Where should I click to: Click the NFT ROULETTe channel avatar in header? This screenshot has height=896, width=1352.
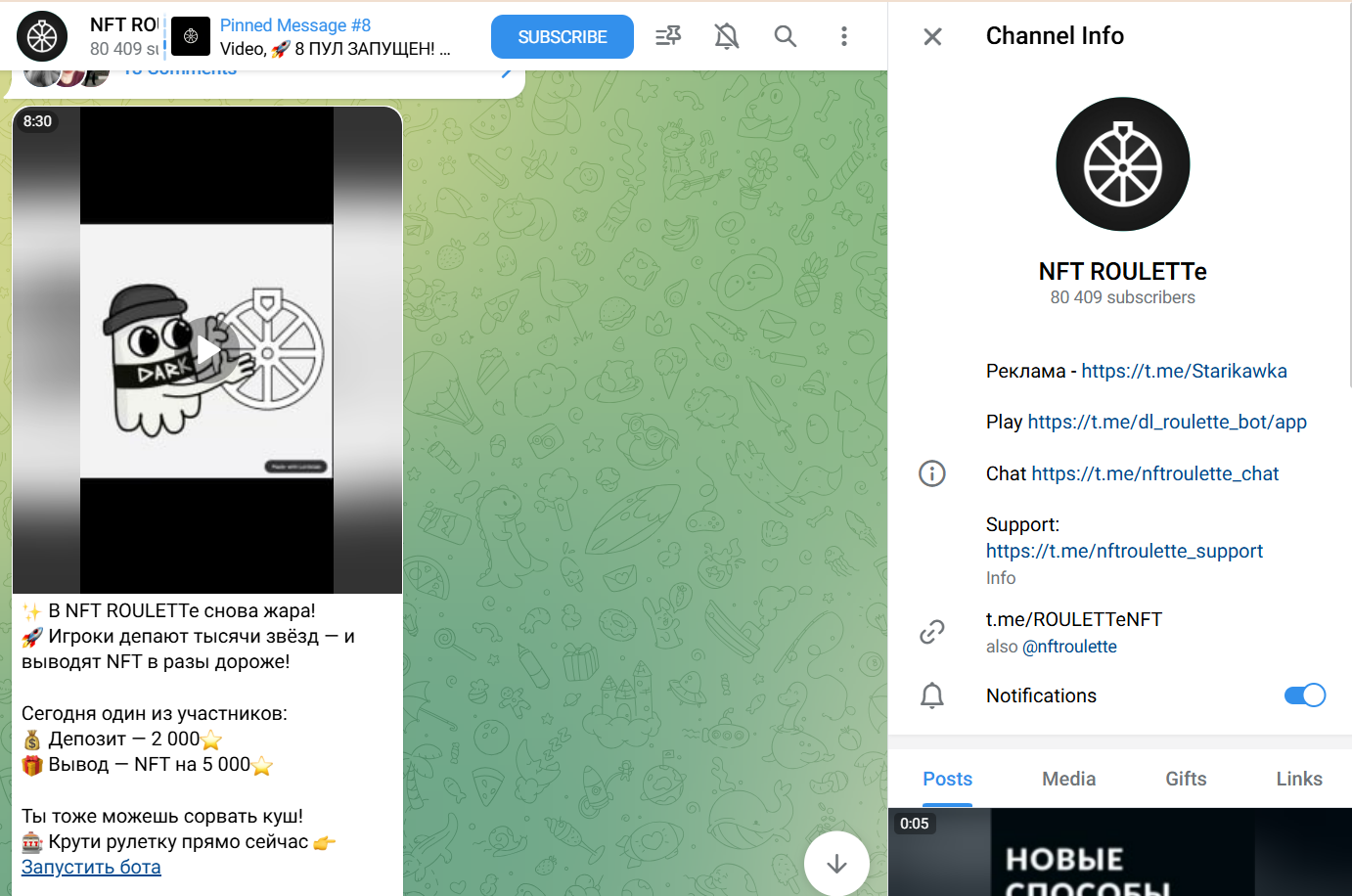click(42, 36)
